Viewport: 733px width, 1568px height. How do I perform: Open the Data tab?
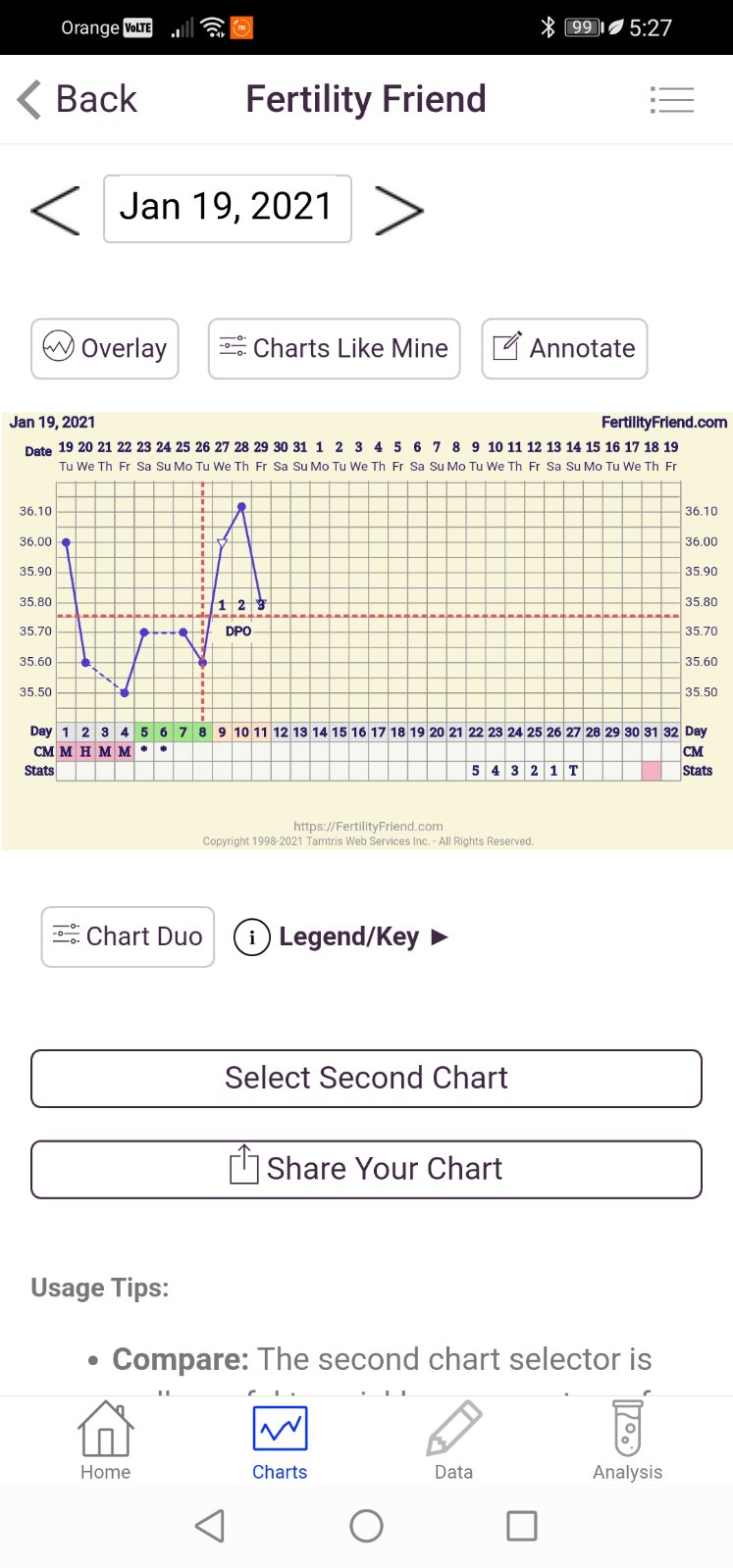[x=453, y=1440]
